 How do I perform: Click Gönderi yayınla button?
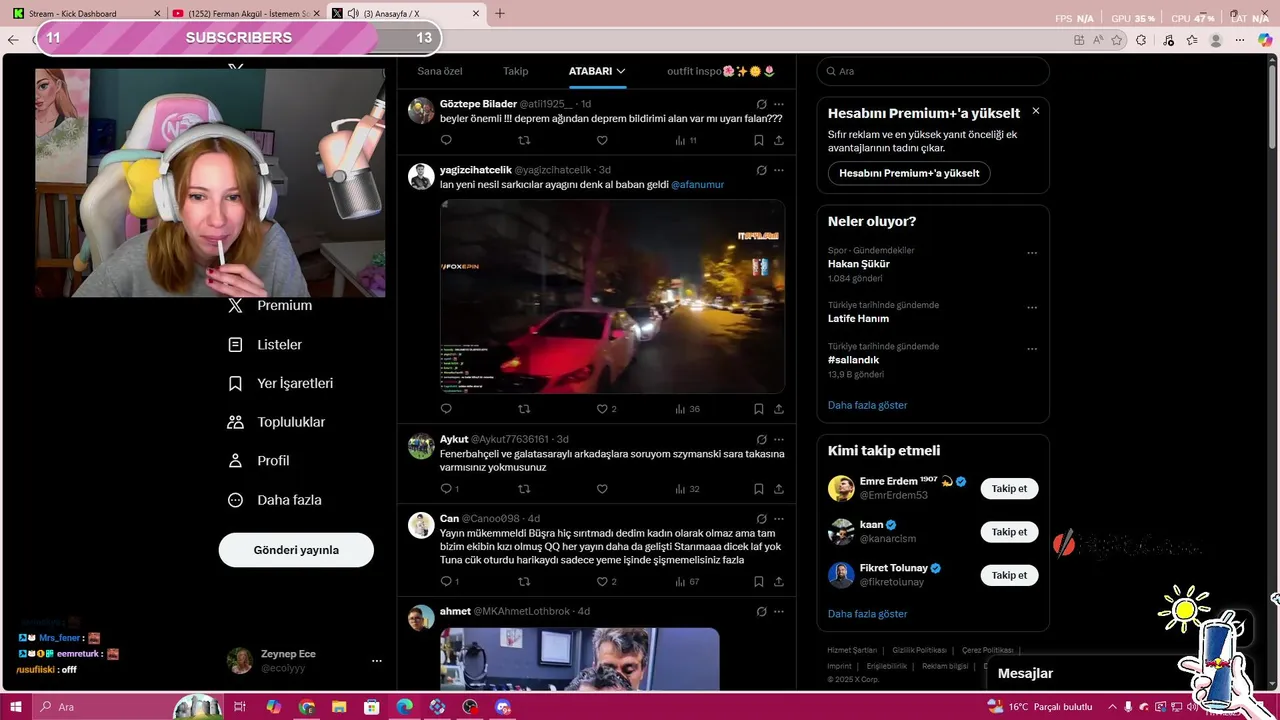coord(296,550)
